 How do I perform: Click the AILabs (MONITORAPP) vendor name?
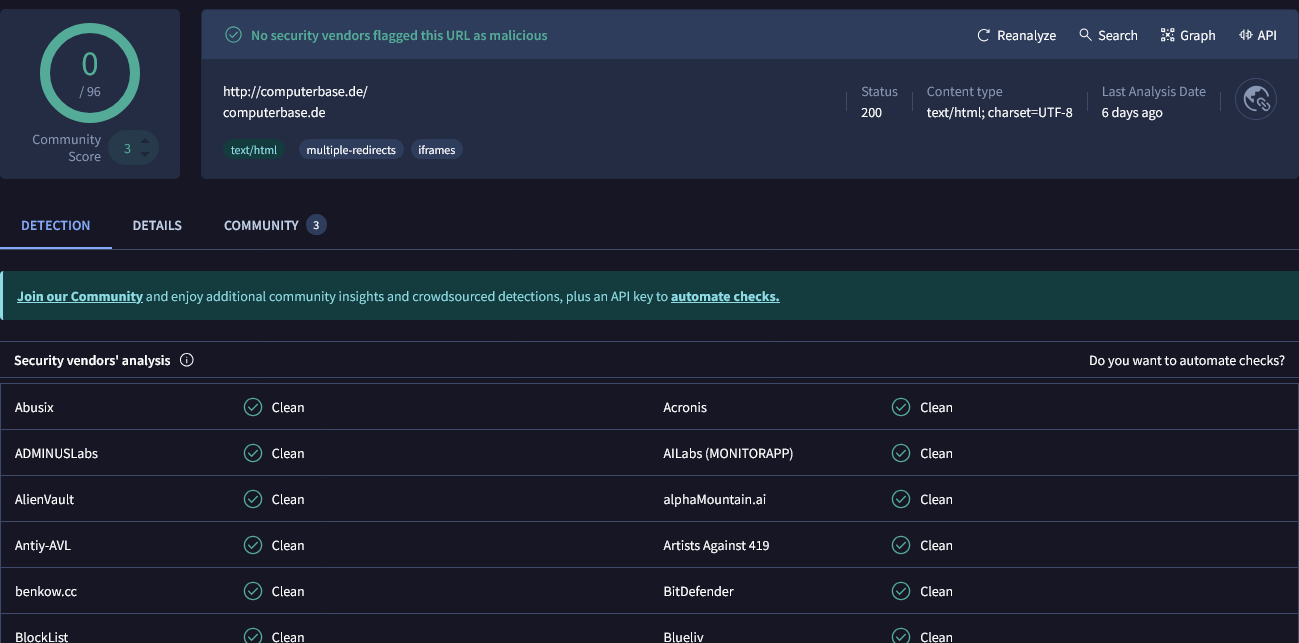[x=728, y=453]
